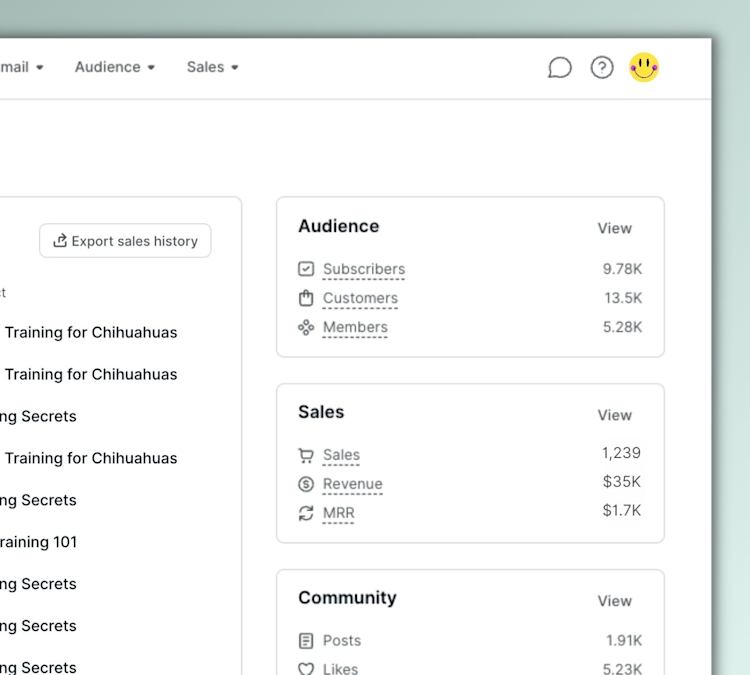
Task: Select the raining 101 sales row
Action: (38, 542)
